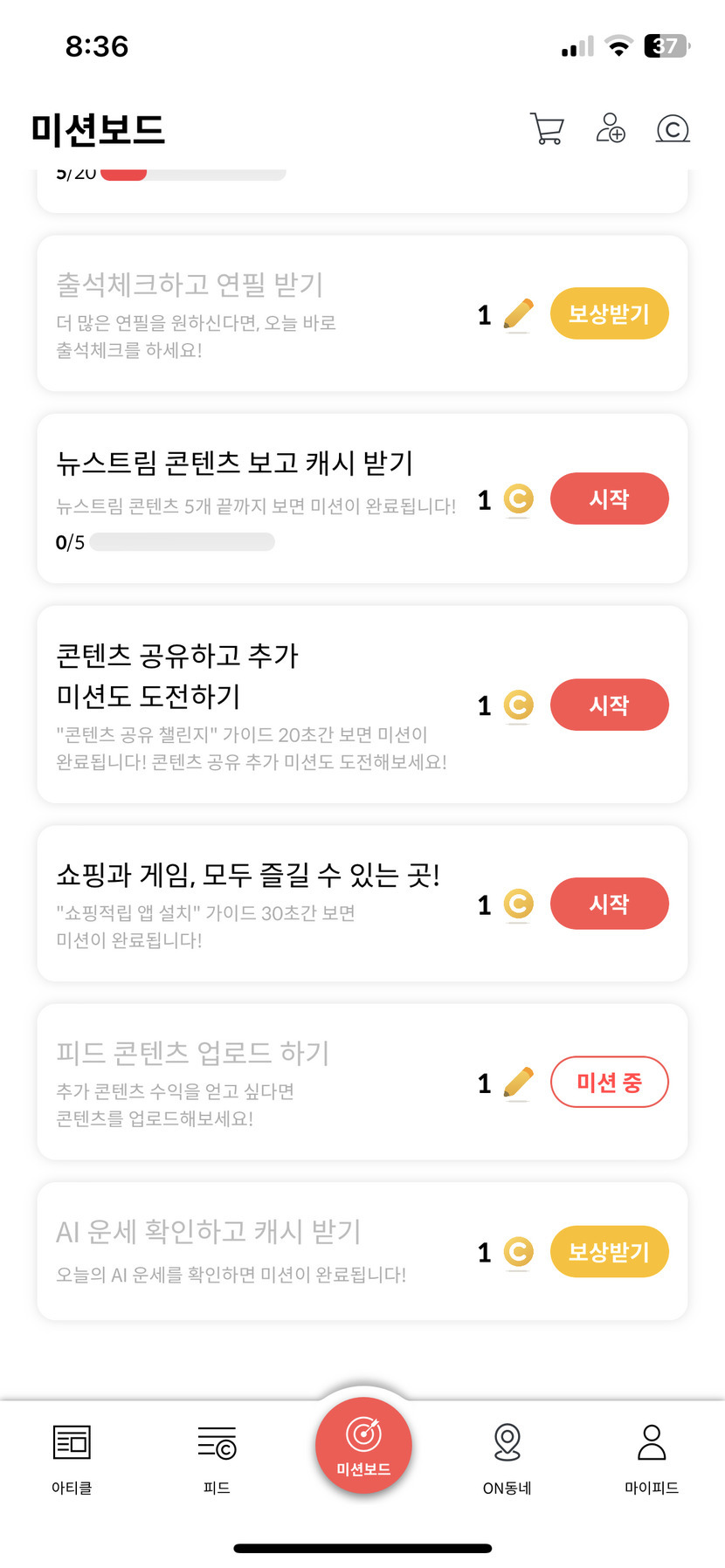
Task: Tap the 미션 중 button
Action: tap(609, 1083)
